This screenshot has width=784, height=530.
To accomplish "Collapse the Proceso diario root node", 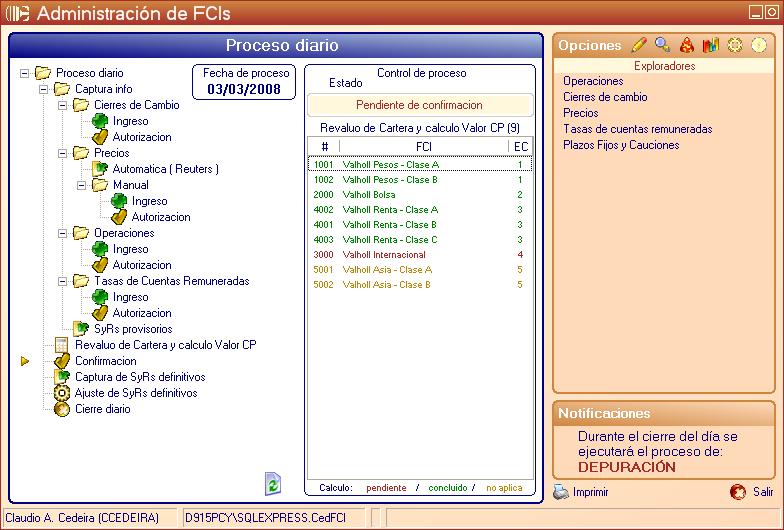I will click(x=24, y=74).
